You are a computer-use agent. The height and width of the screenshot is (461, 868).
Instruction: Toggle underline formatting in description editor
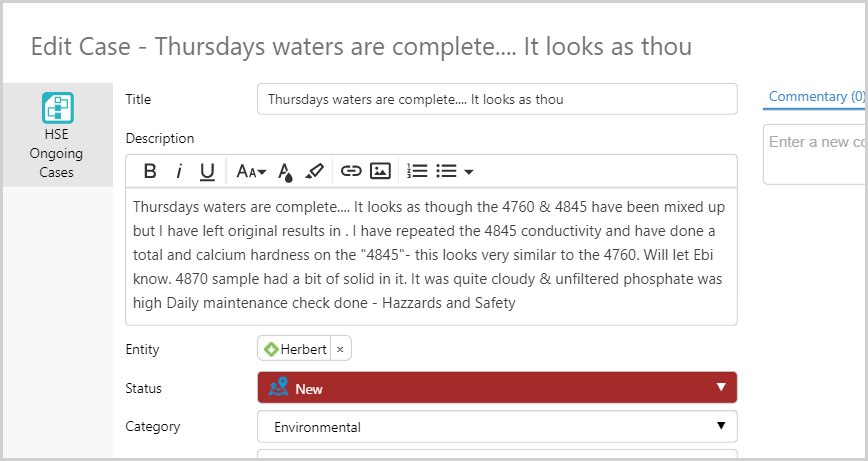pyautogui.click(x=207, y=171)
